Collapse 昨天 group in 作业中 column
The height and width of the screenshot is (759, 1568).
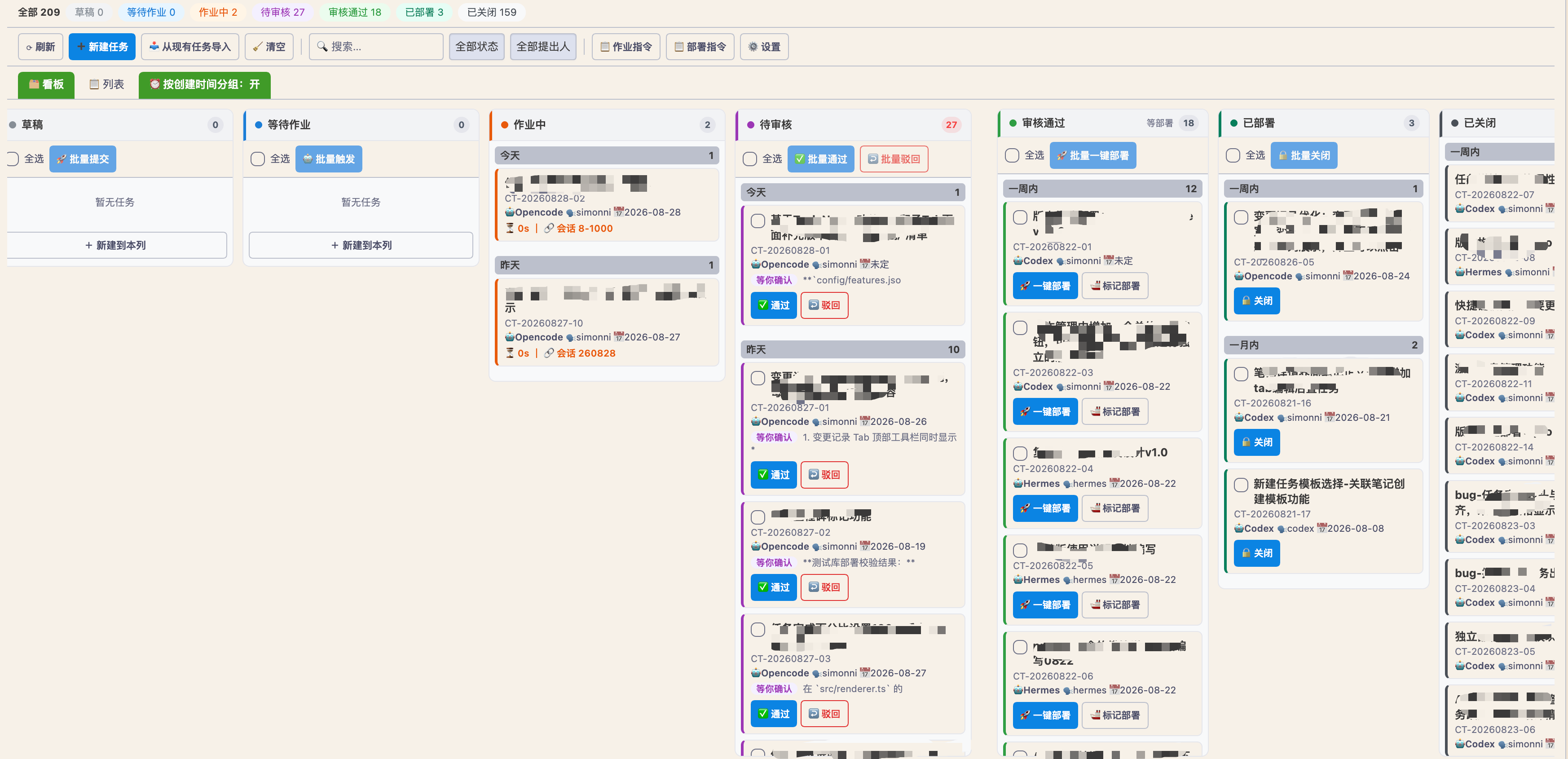click(x=607, y=265)
